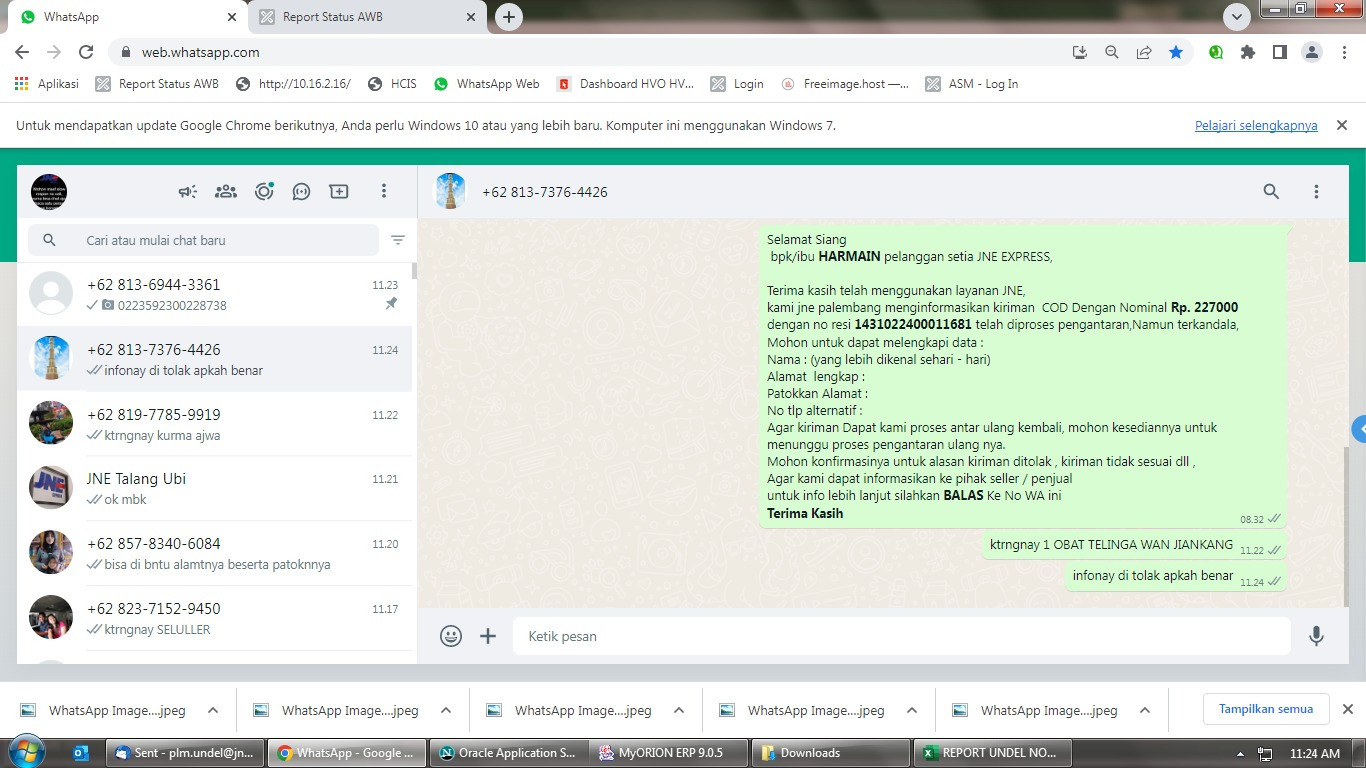Open Downloads folder from taskbar
Viewport: 1366px width, 768px height.
coord(830,753)
